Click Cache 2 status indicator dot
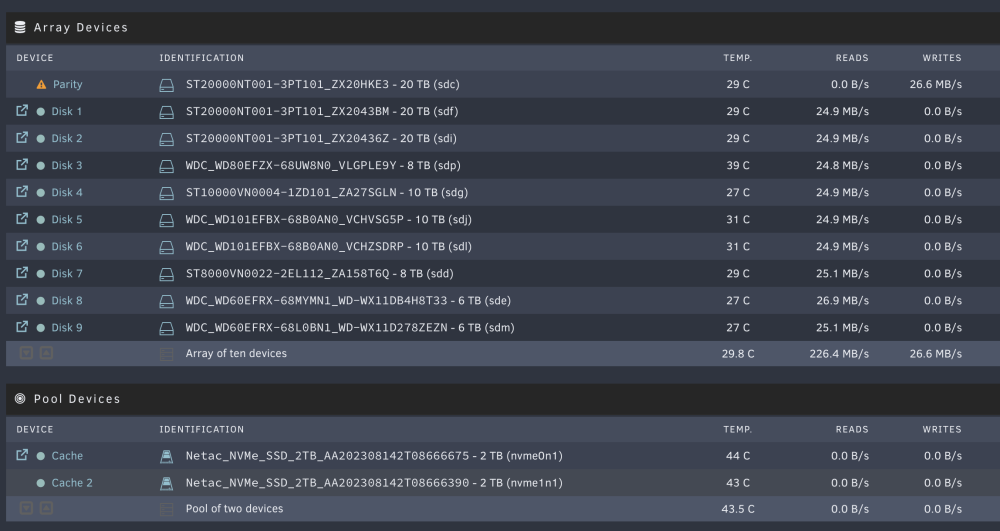Screen dimensions: 1000x531 pos(41,483)
